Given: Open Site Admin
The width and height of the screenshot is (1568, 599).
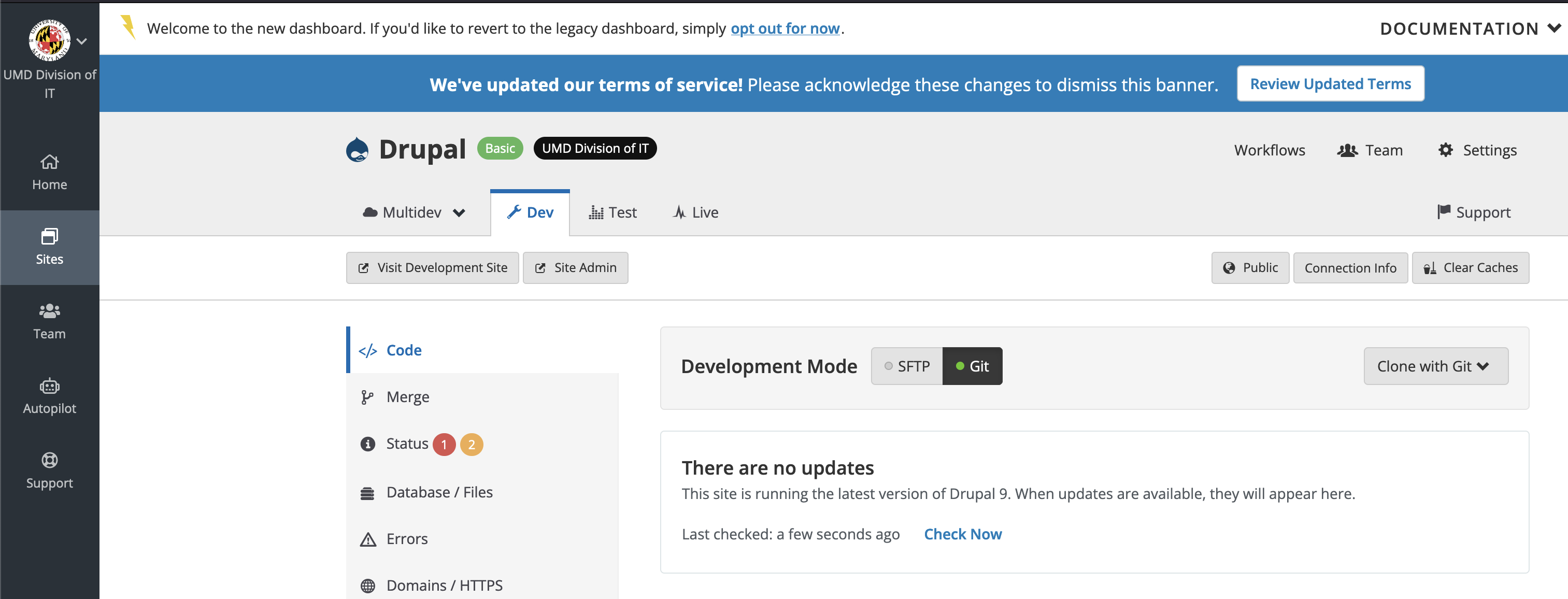Looking at the screenshot, I should click(x=575, y=268).
